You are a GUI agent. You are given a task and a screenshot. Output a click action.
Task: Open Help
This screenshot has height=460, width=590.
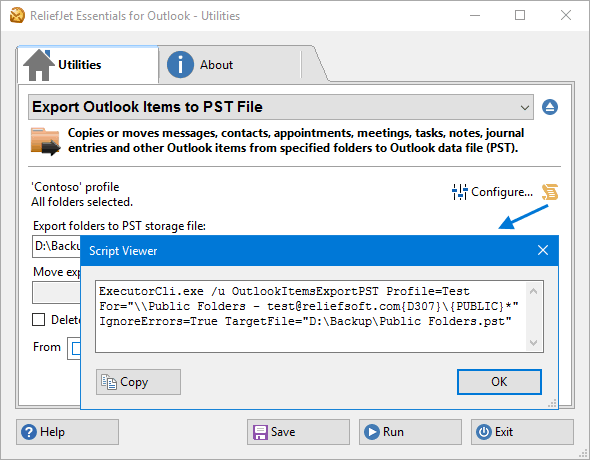click(x=67, y=432)
